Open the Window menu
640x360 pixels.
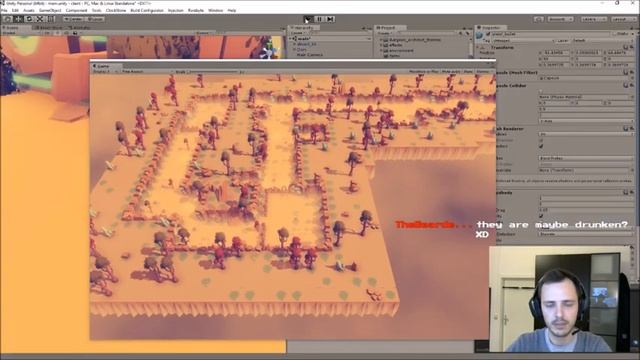click(216, 10)
